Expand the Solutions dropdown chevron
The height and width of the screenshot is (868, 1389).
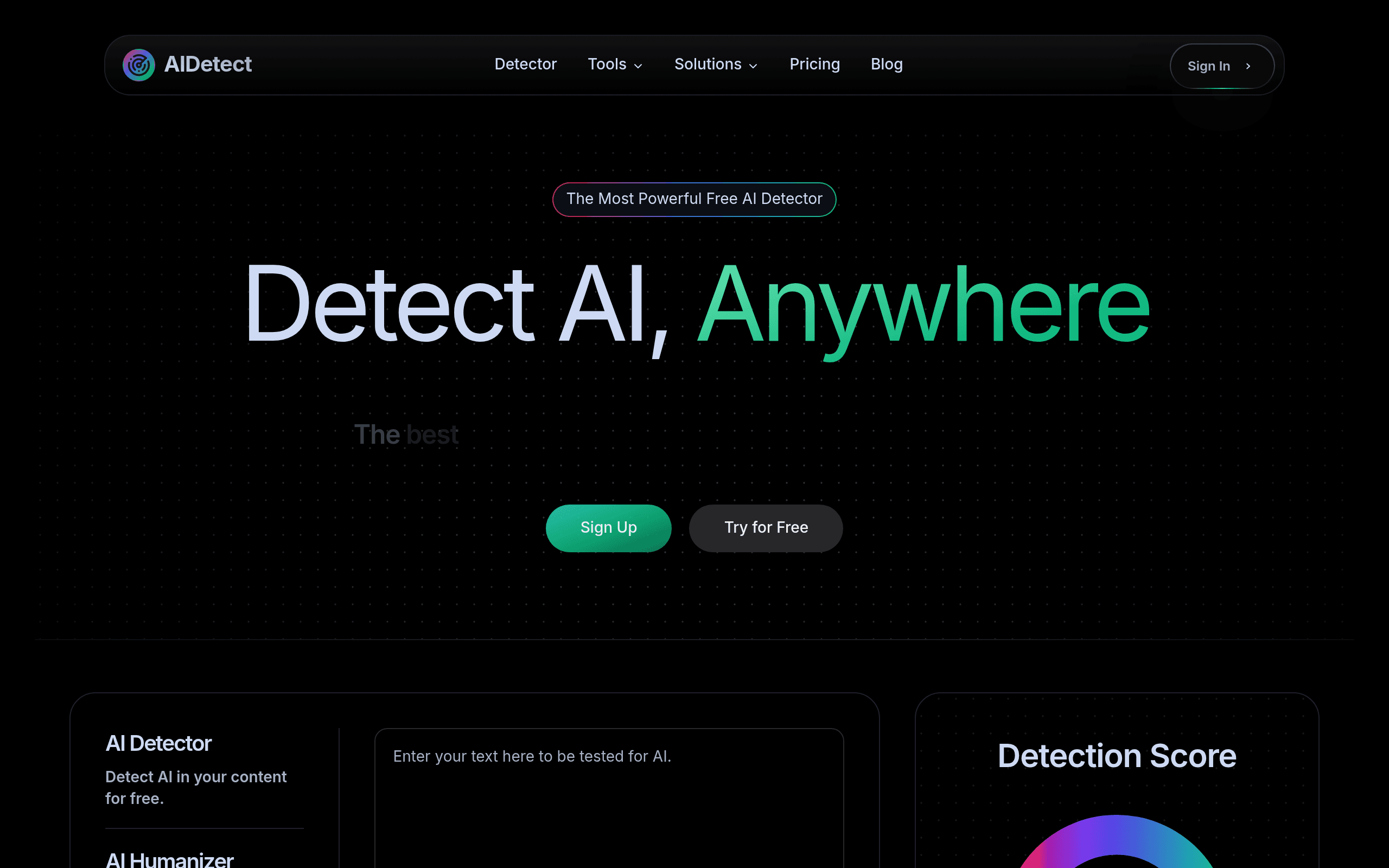pos(753,66)
